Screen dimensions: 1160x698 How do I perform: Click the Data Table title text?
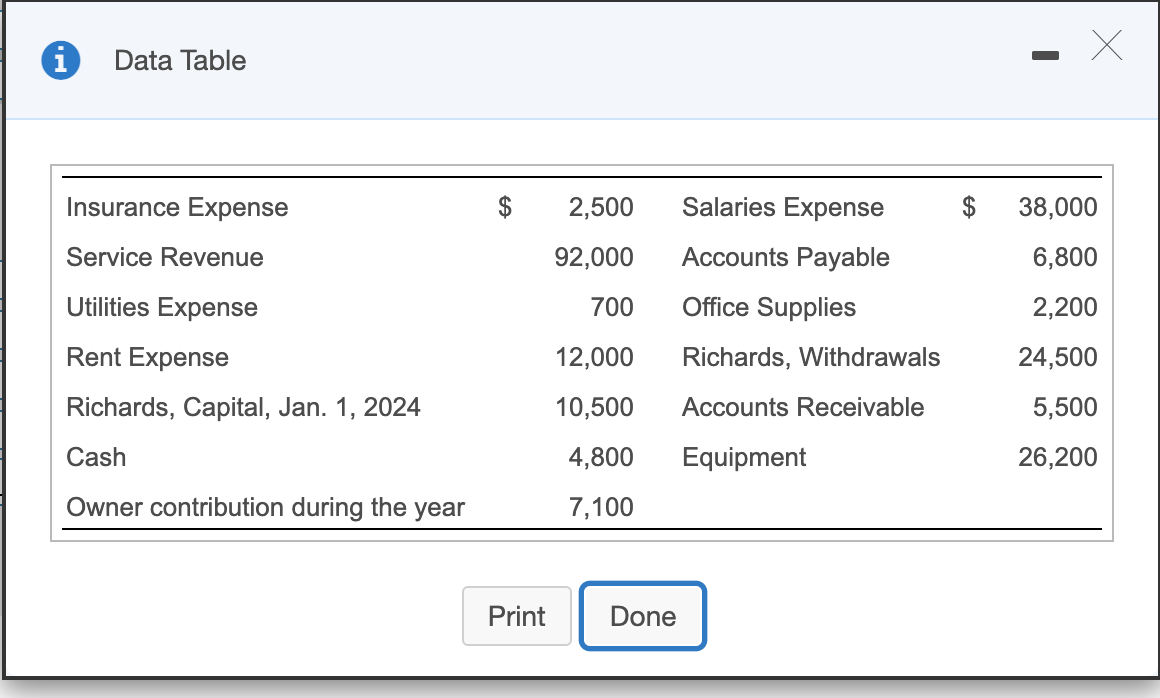[x=179, y=61]
